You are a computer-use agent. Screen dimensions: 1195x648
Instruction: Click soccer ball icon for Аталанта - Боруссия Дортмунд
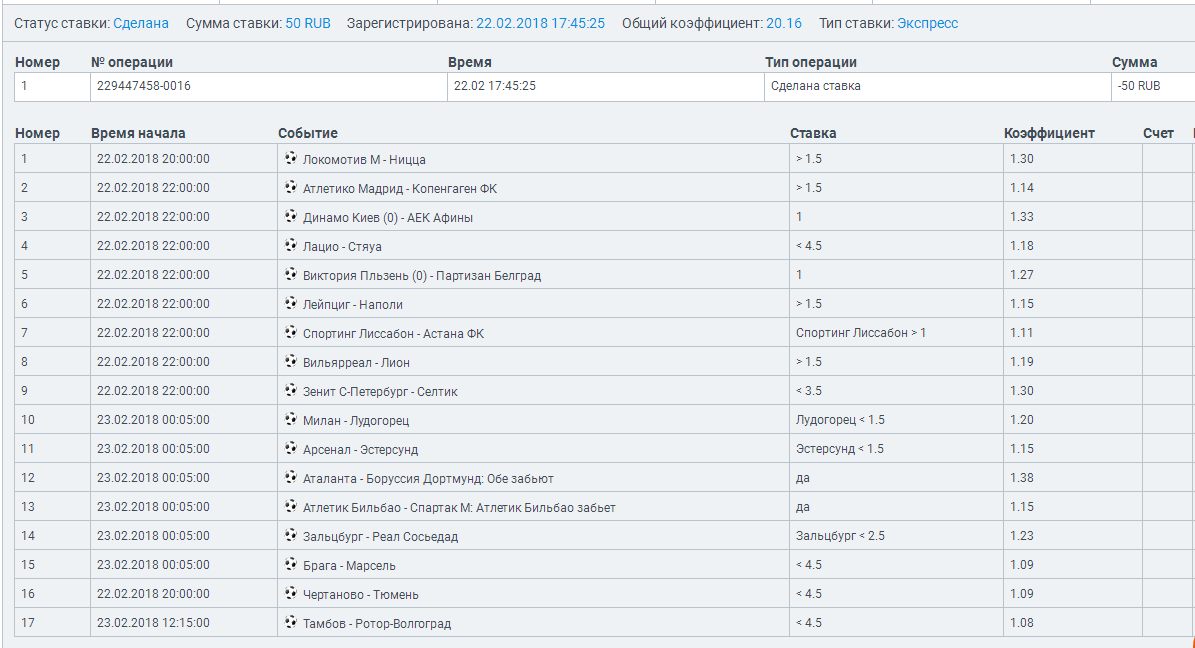[290, 476]
